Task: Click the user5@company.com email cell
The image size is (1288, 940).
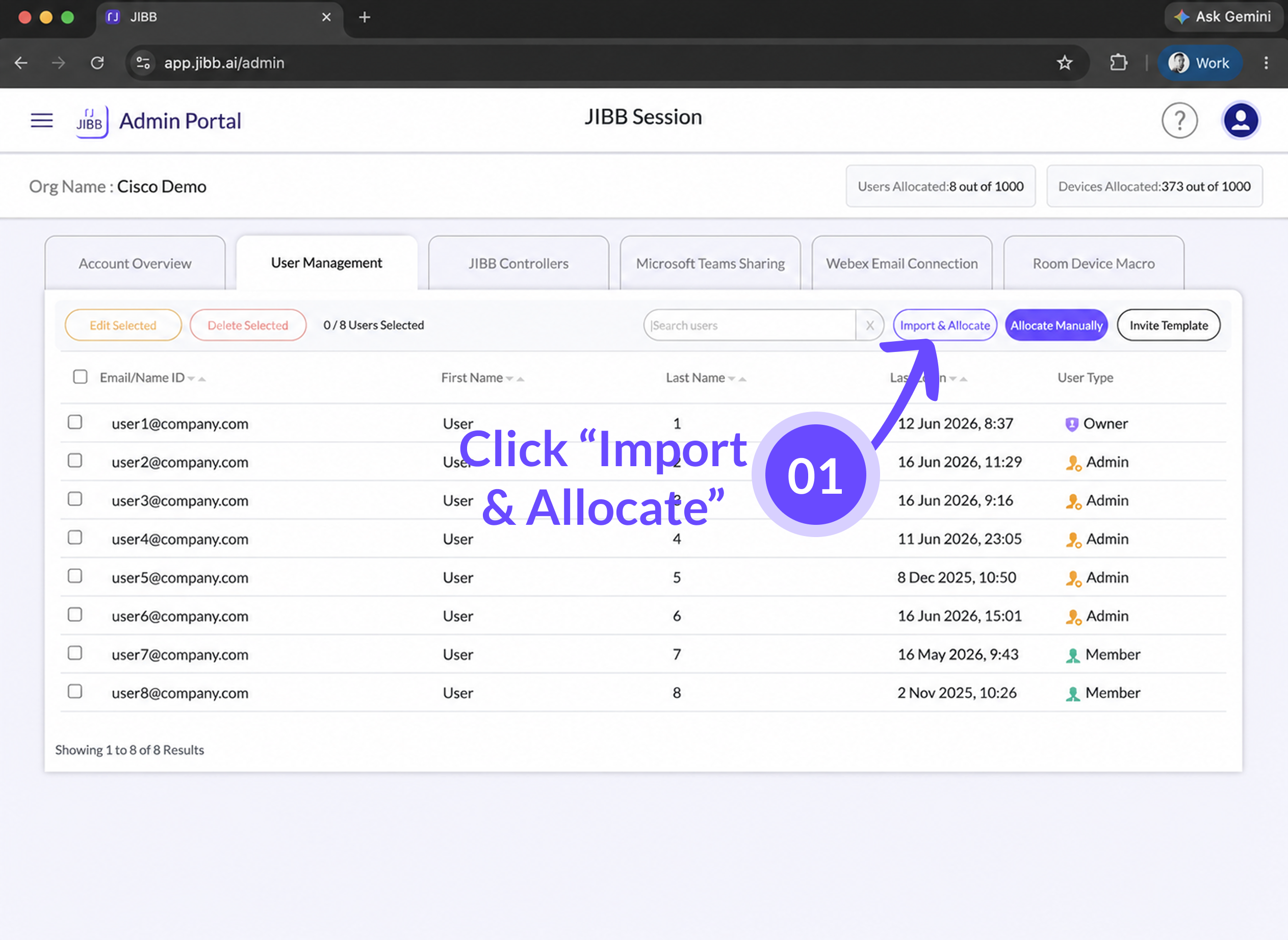Action: (x=180, y=577)
